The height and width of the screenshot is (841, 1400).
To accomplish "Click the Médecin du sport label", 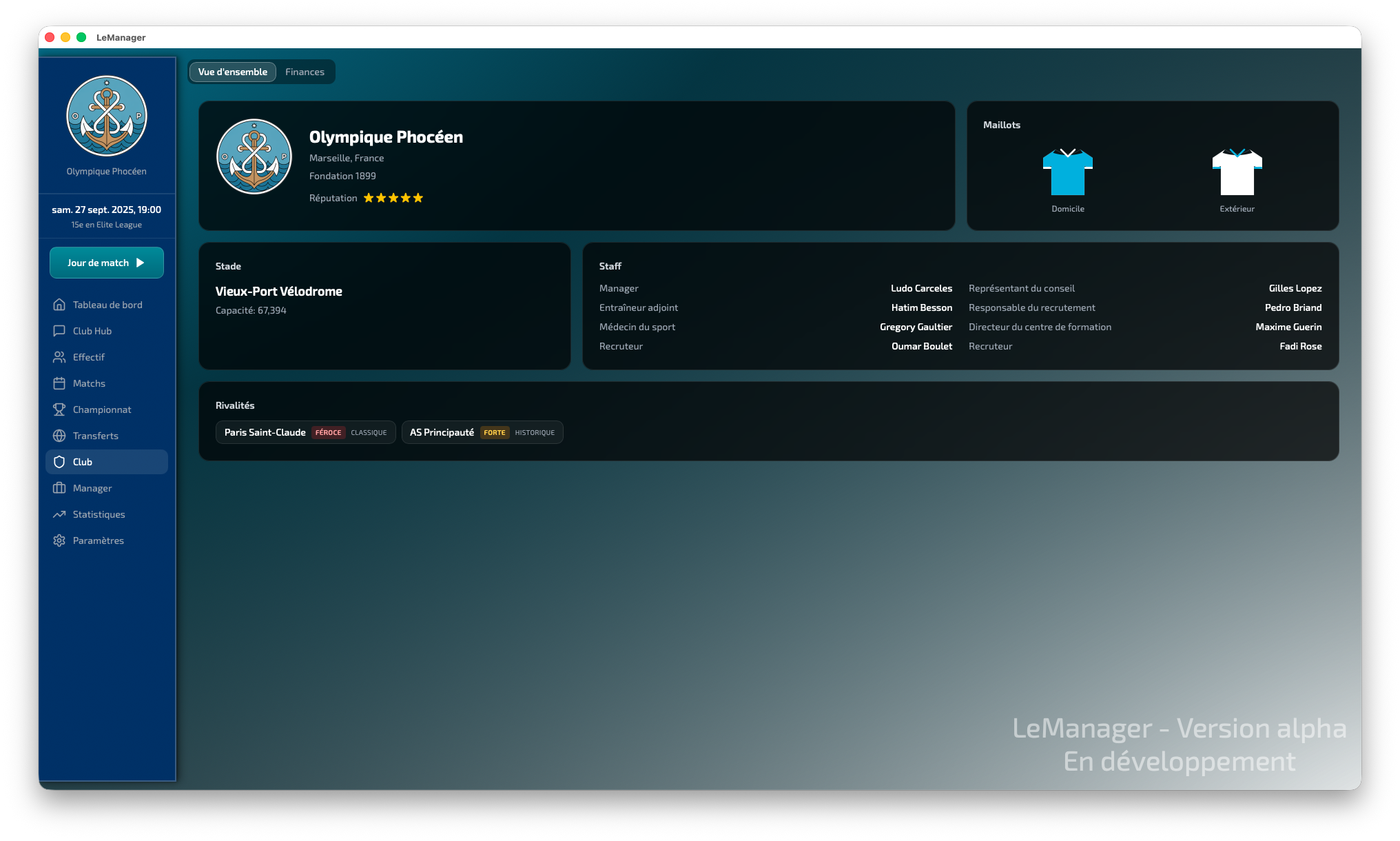I will click(637, 327).
